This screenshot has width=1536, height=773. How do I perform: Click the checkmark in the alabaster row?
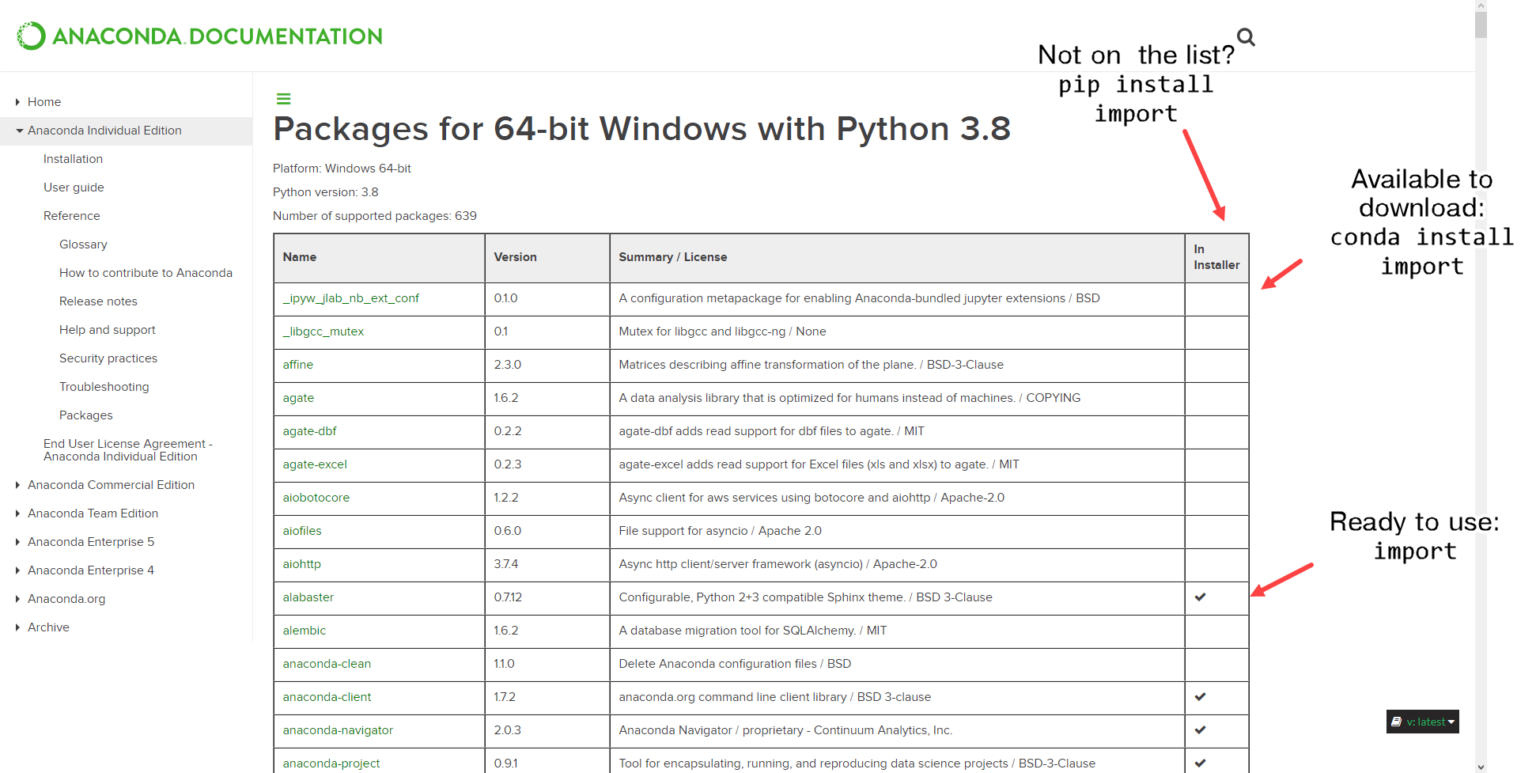coord(1200,597)
